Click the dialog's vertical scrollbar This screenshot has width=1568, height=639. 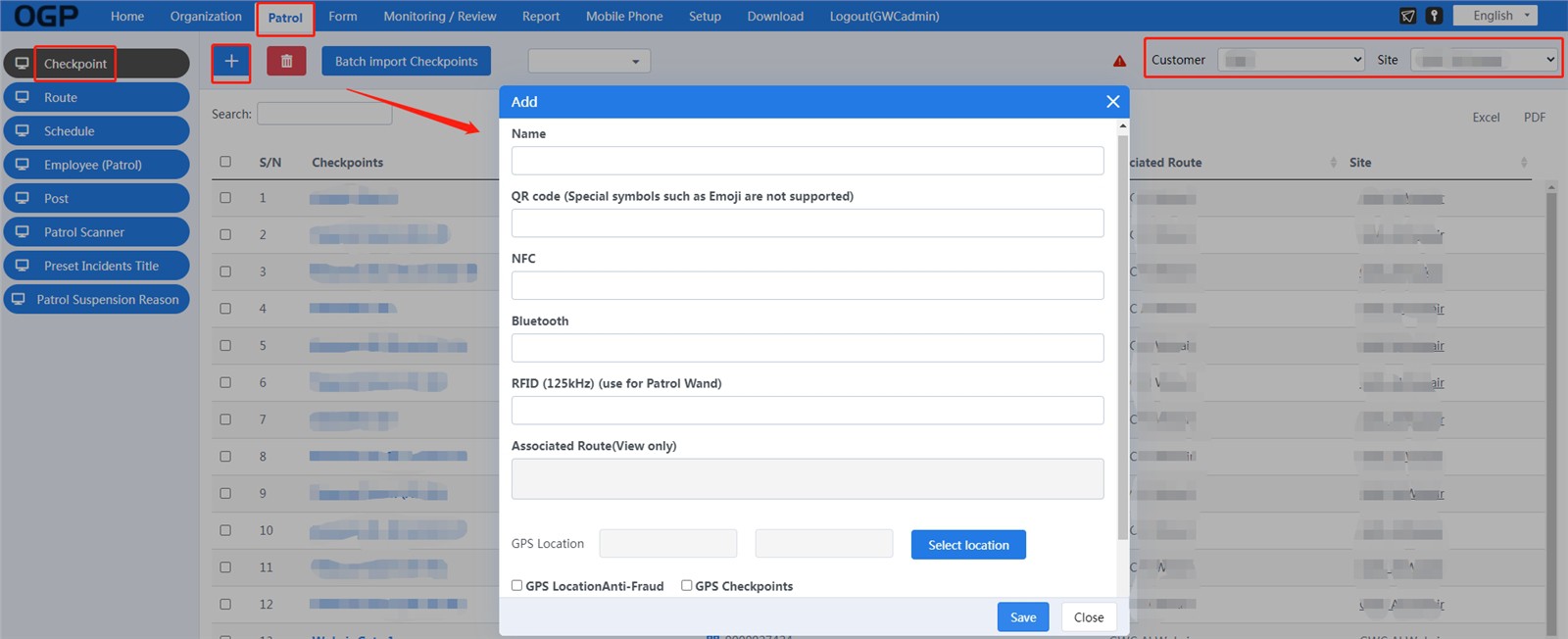(1122, 333)
